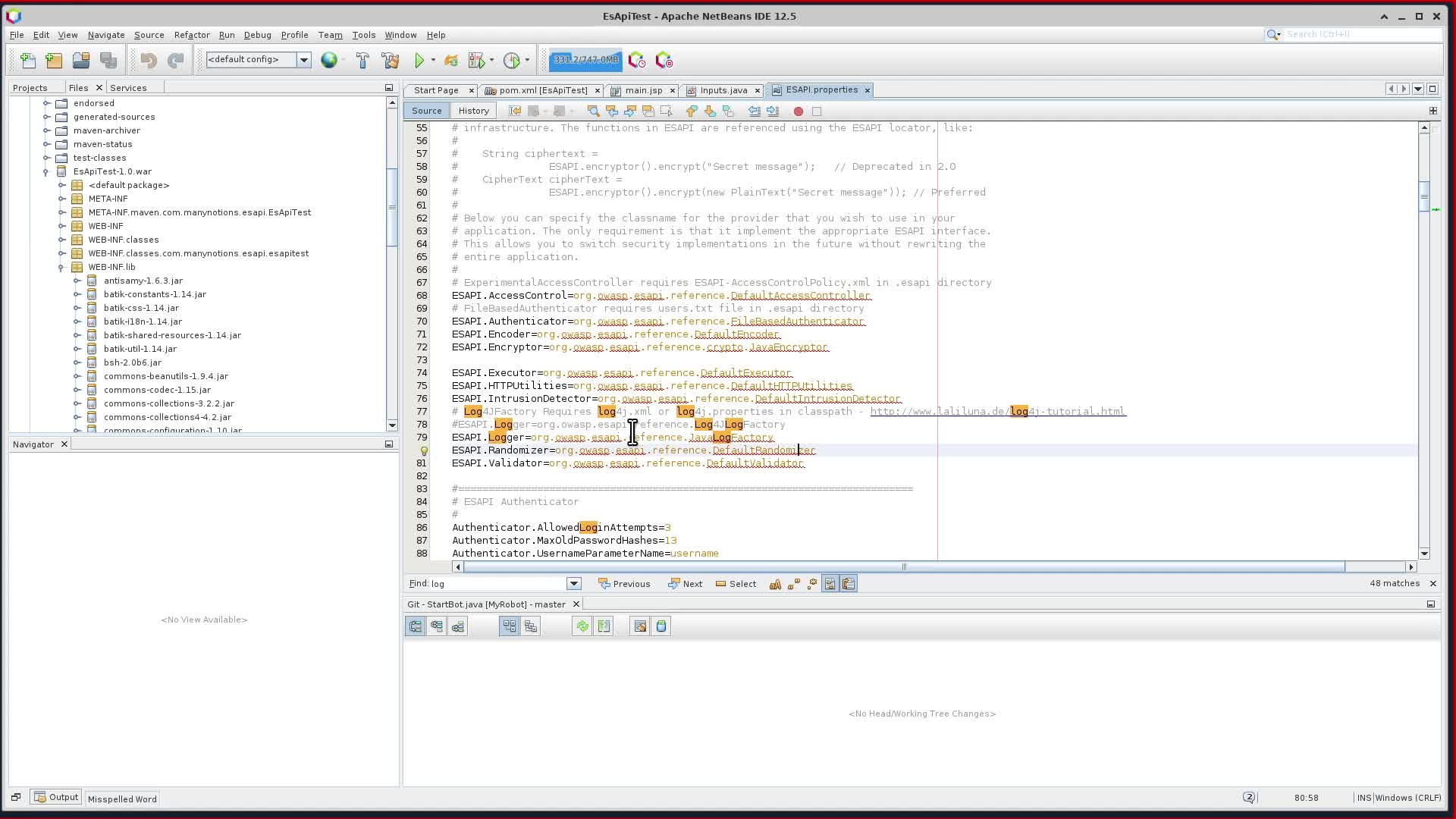Open the log4j tutorial hyperlink

pos(997,411)
